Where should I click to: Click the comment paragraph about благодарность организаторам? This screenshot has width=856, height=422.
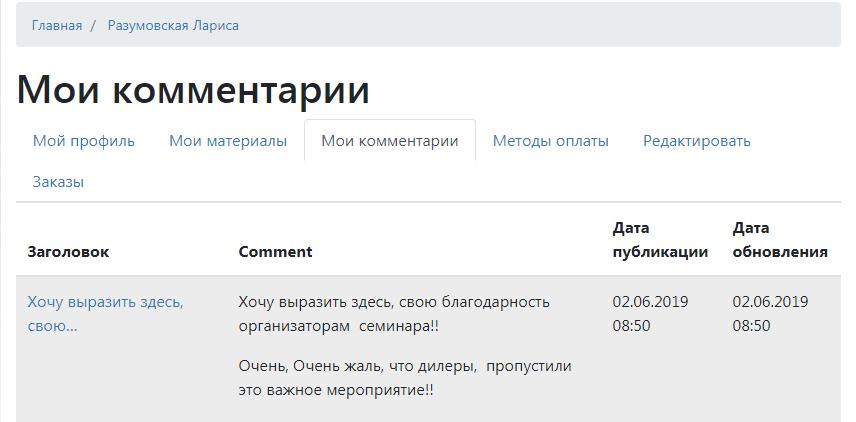pos(394,314)
